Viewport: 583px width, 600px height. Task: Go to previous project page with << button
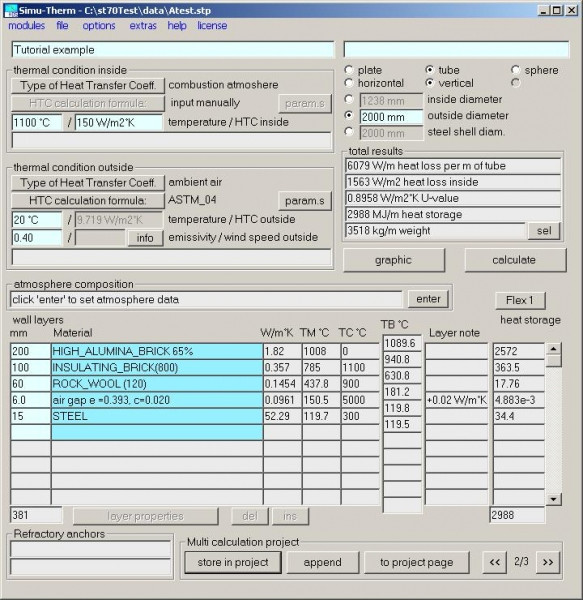pyautogui.click(x=495, y=562)
